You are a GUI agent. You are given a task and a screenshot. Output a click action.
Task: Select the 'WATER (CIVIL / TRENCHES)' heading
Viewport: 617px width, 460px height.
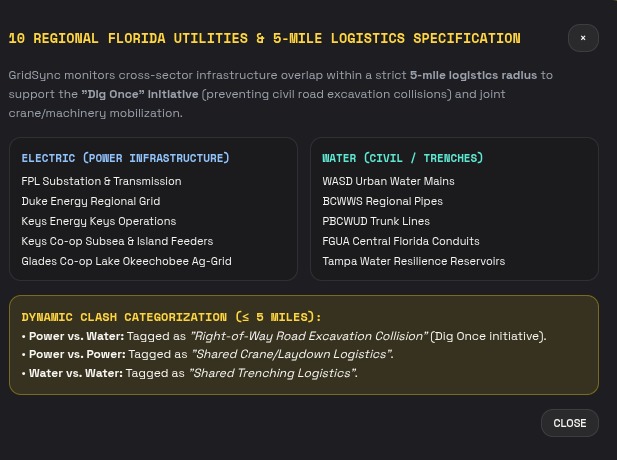[x=403, y=158]
